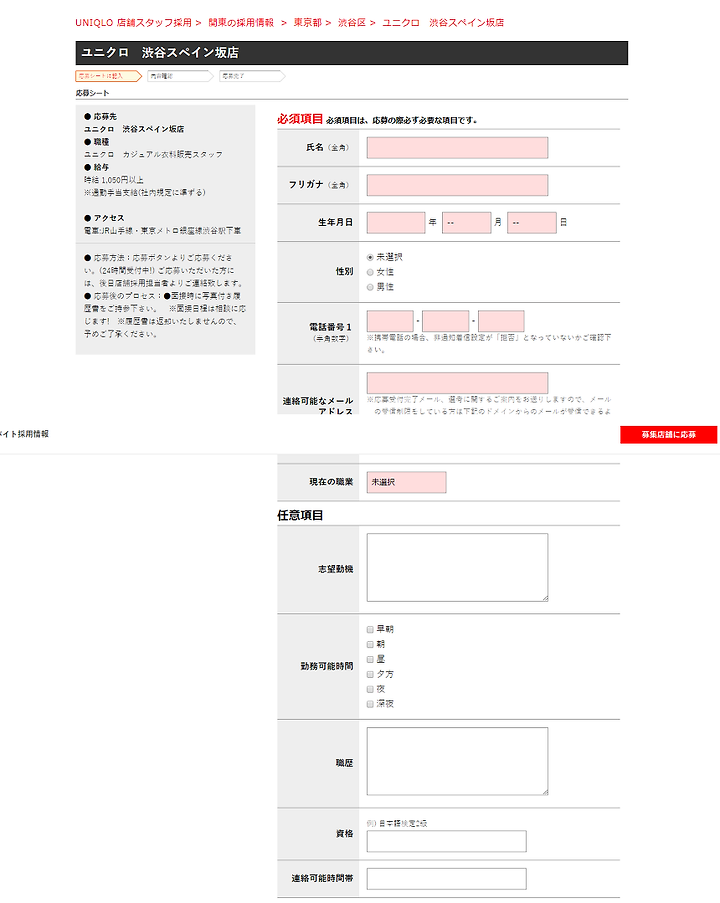Viewport: 720px width, 903px height.
Task: Select the 男性 radio button
Action: 370,287
